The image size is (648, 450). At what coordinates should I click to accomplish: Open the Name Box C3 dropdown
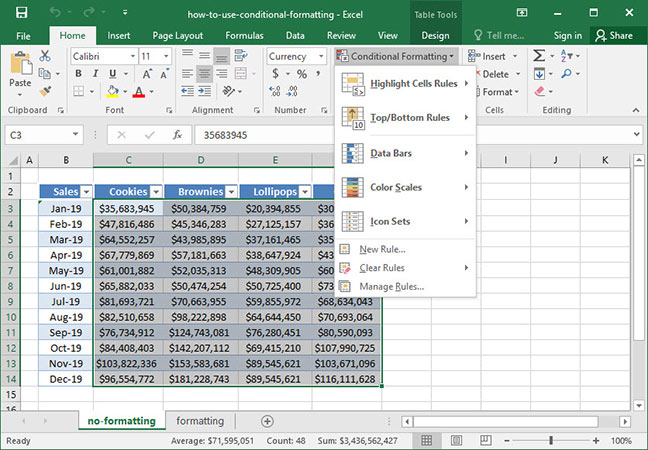pos(75,134)
